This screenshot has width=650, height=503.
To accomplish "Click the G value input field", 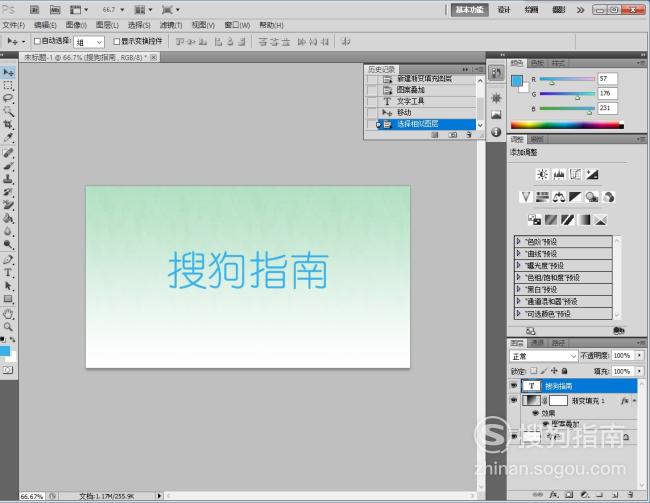I will point(607,94).
